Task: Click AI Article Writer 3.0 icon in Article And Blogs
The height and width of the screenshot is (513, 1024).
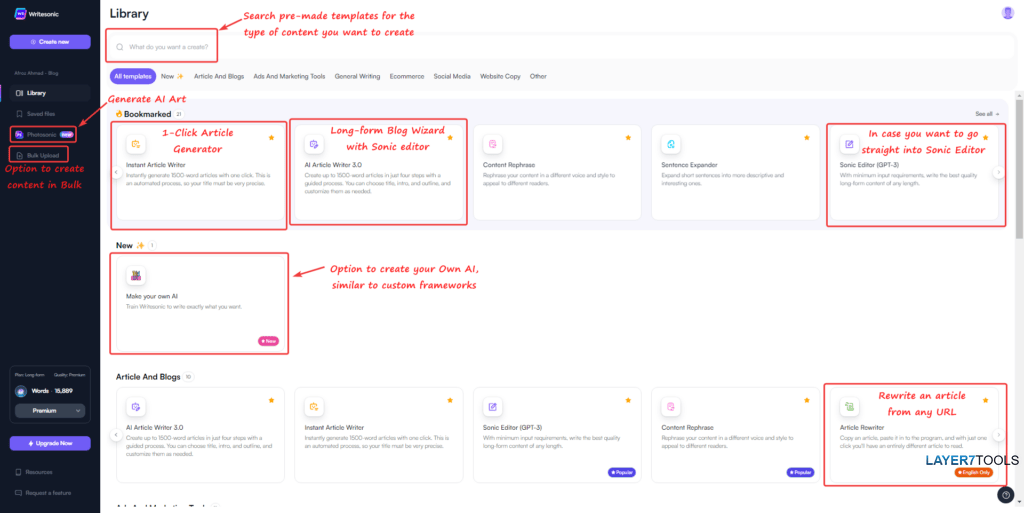Action: (136, 407)
